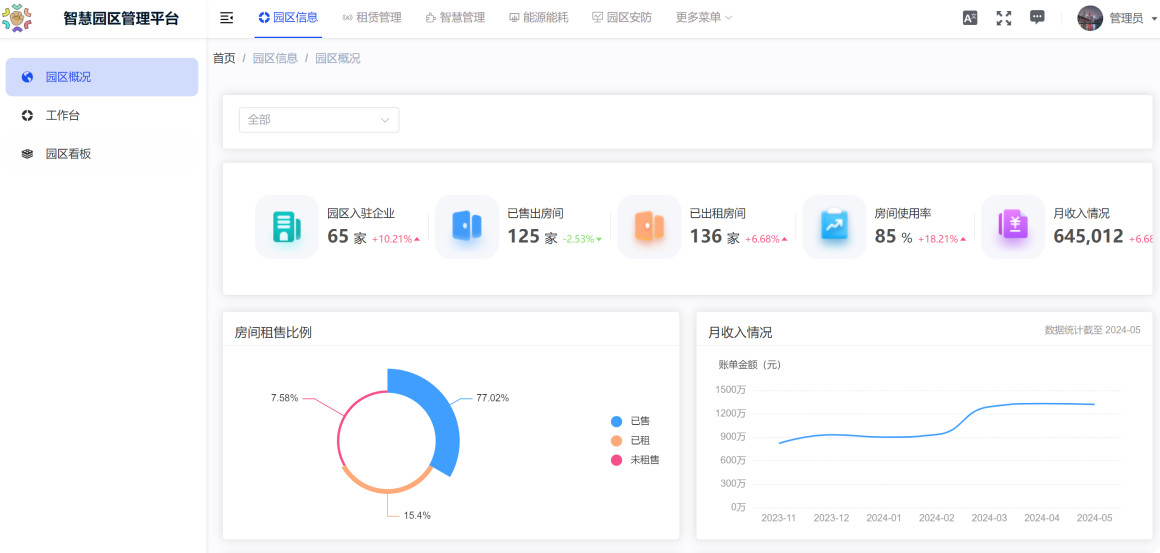
Task: Click the 智慧管理 tab icon
Action: 431,18
